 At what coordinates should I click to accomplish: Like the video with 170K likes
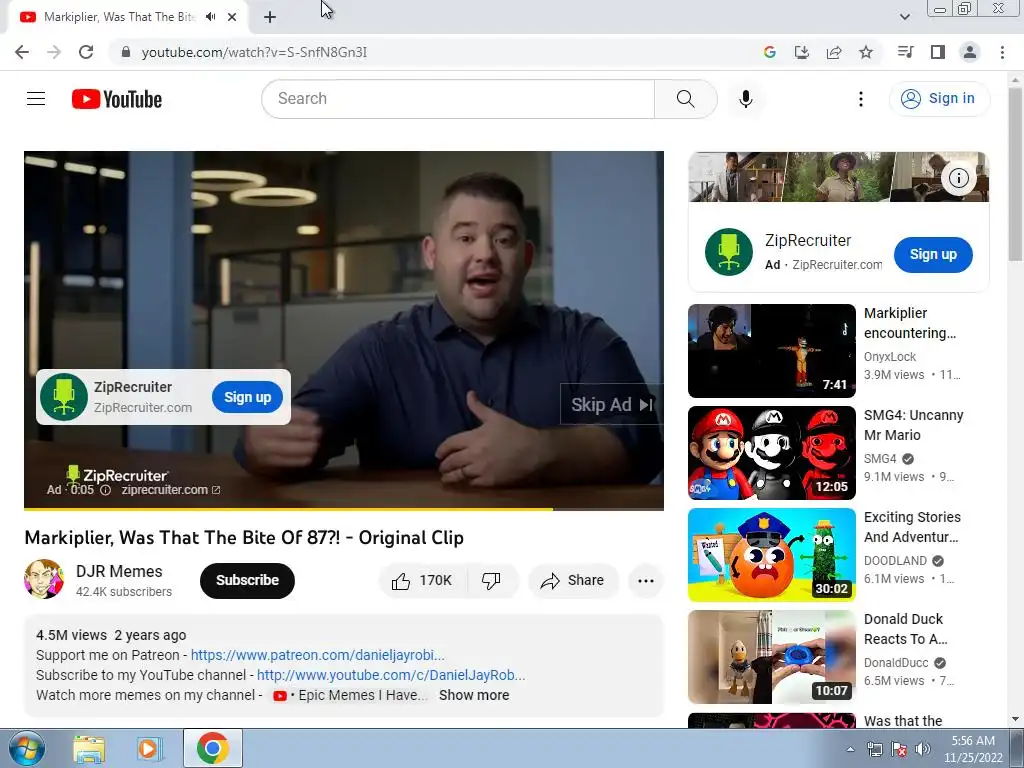point(423,581)
